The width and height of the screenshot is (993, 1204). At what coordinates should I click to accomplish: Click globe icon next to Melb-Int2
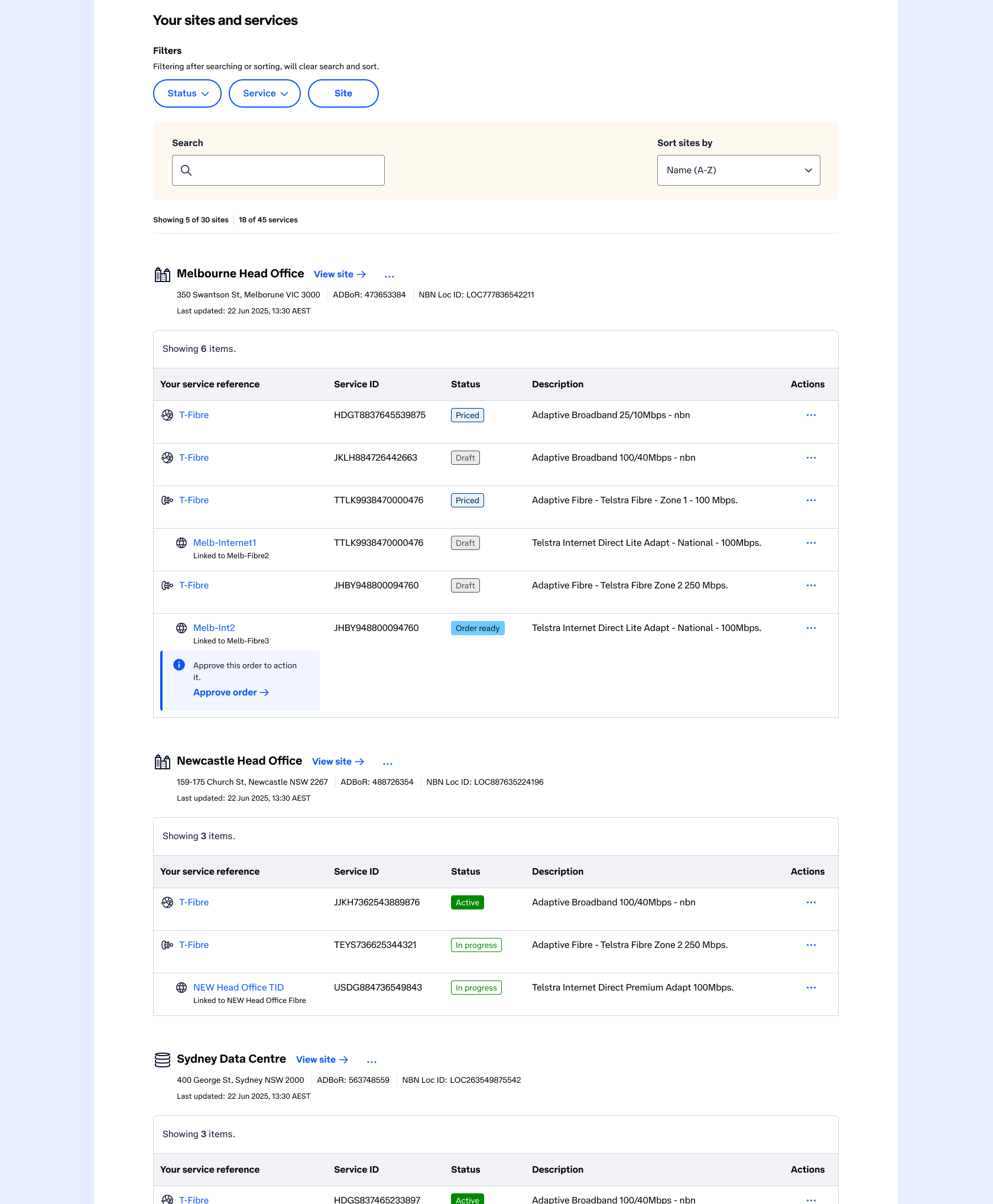click(181, 628)
